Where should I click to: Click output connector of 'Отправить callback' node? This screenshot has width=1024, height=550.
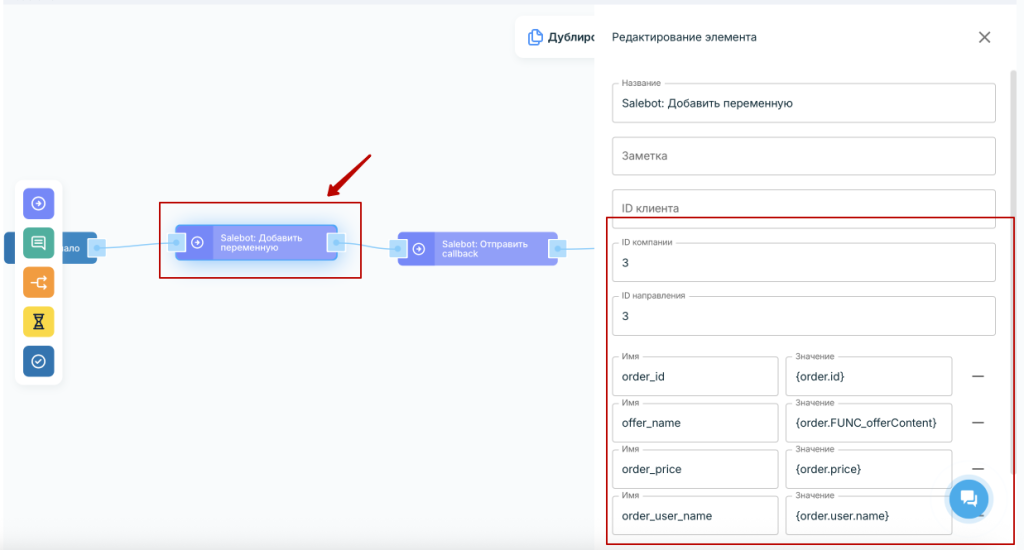558,249
